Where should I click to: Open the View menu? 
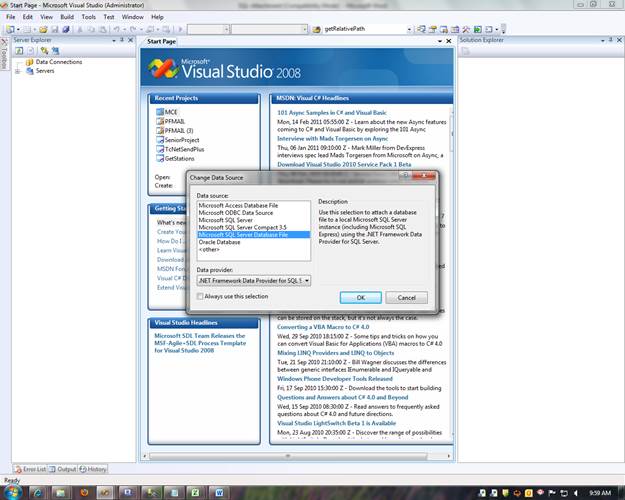tap(46, 17)
